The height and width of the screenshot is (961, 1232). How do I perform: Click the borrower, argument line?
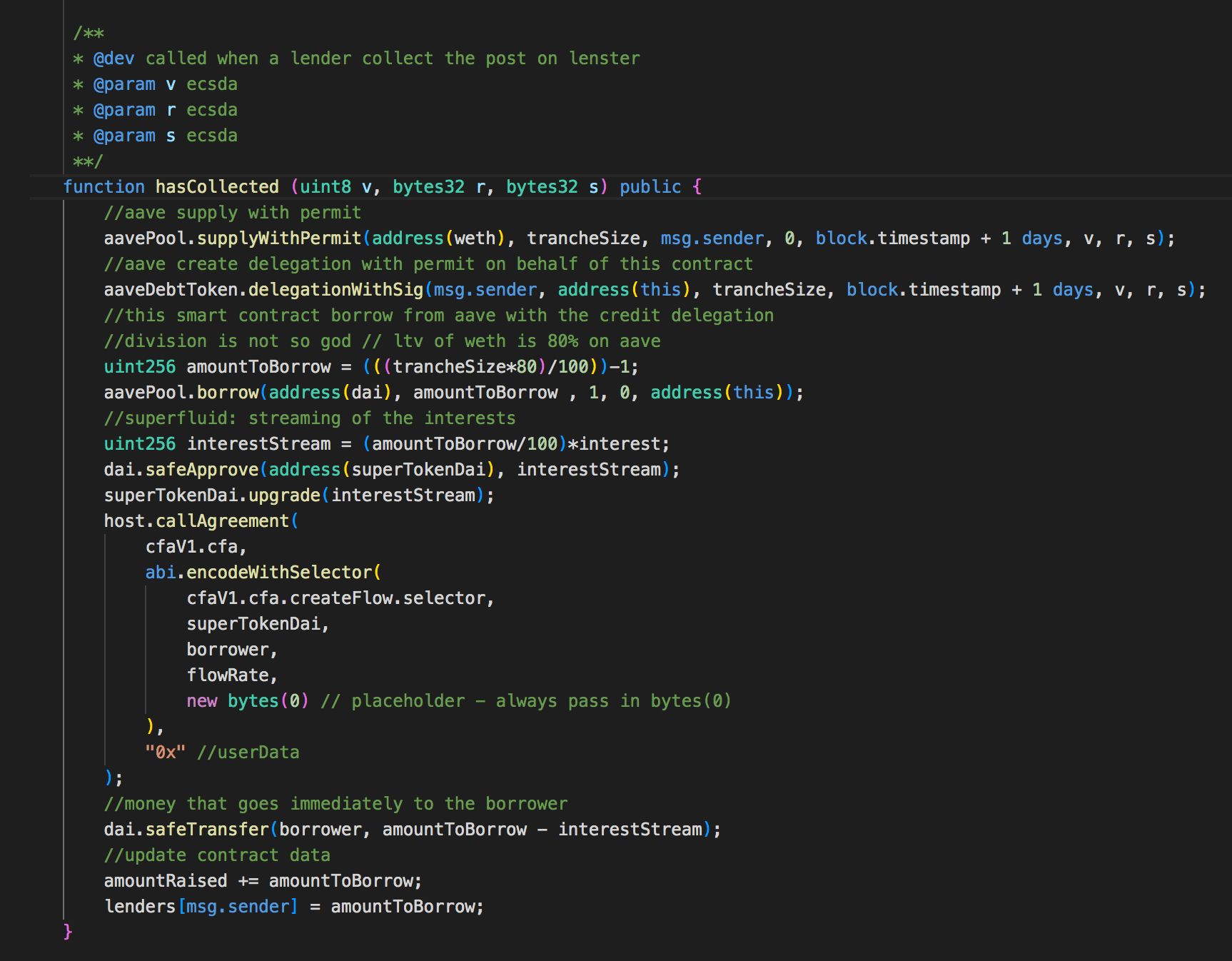pos(232,650)
